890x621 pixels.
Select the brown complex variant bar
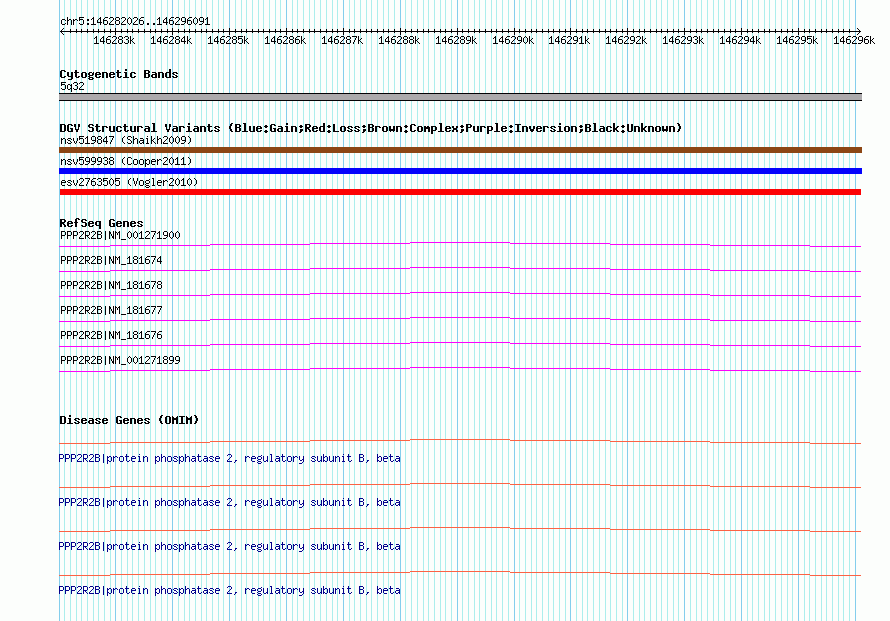point(460,150)
